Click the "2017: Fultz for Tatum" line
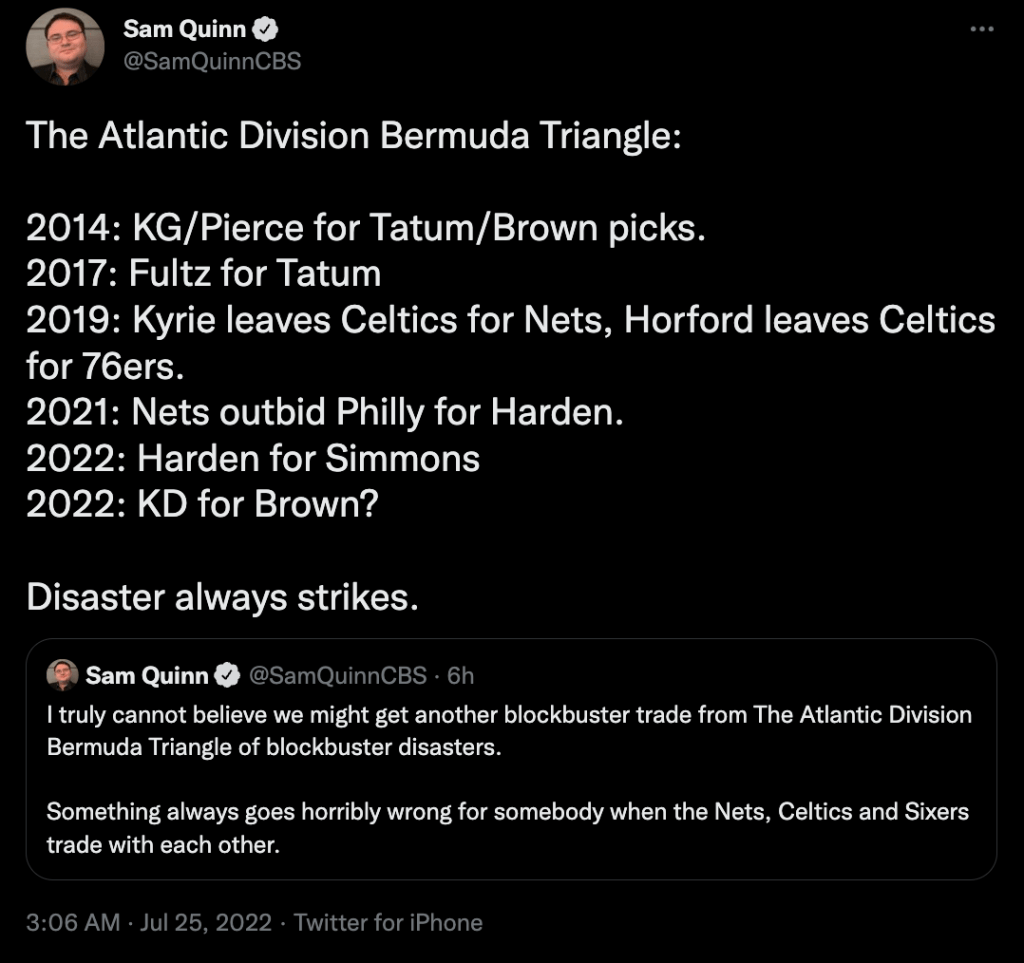Image resolution: width=1024 pixels, height=963 pixels. [x=204, y=273]
